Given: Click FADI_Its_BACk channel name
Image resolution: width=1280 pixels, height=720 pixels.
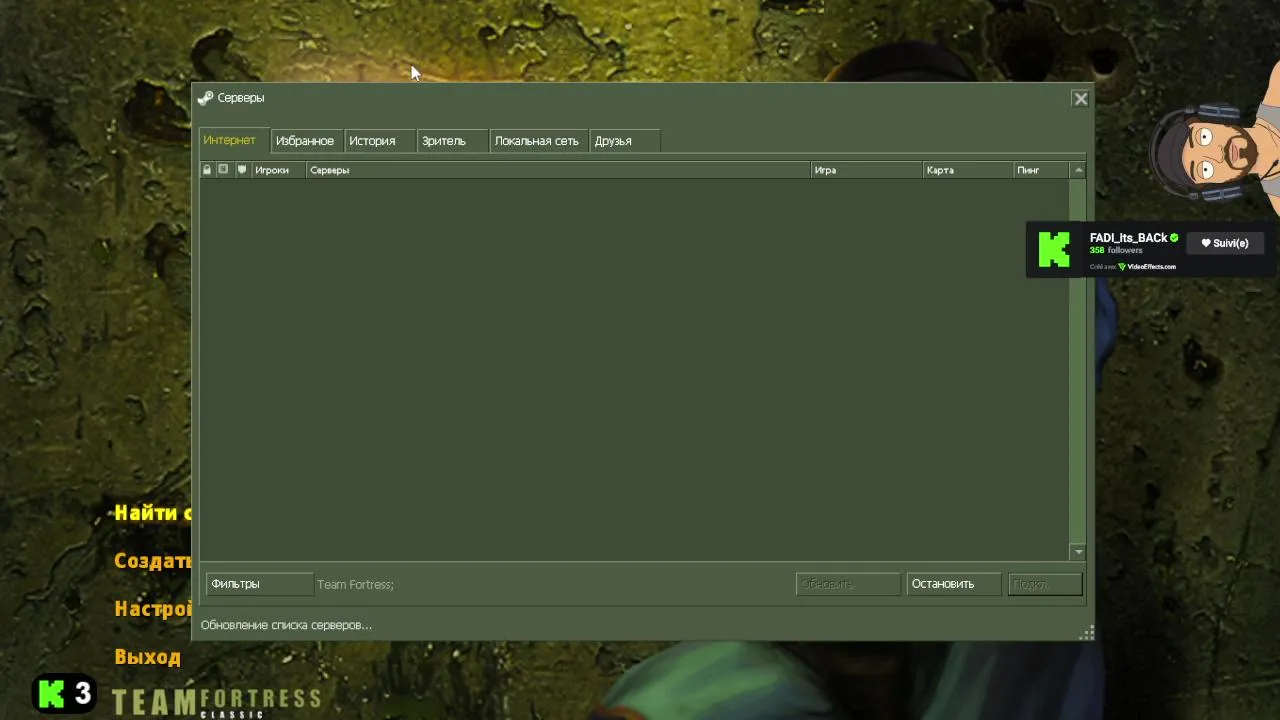Looking at the screenshot, I should click(x=1128, y=238).
